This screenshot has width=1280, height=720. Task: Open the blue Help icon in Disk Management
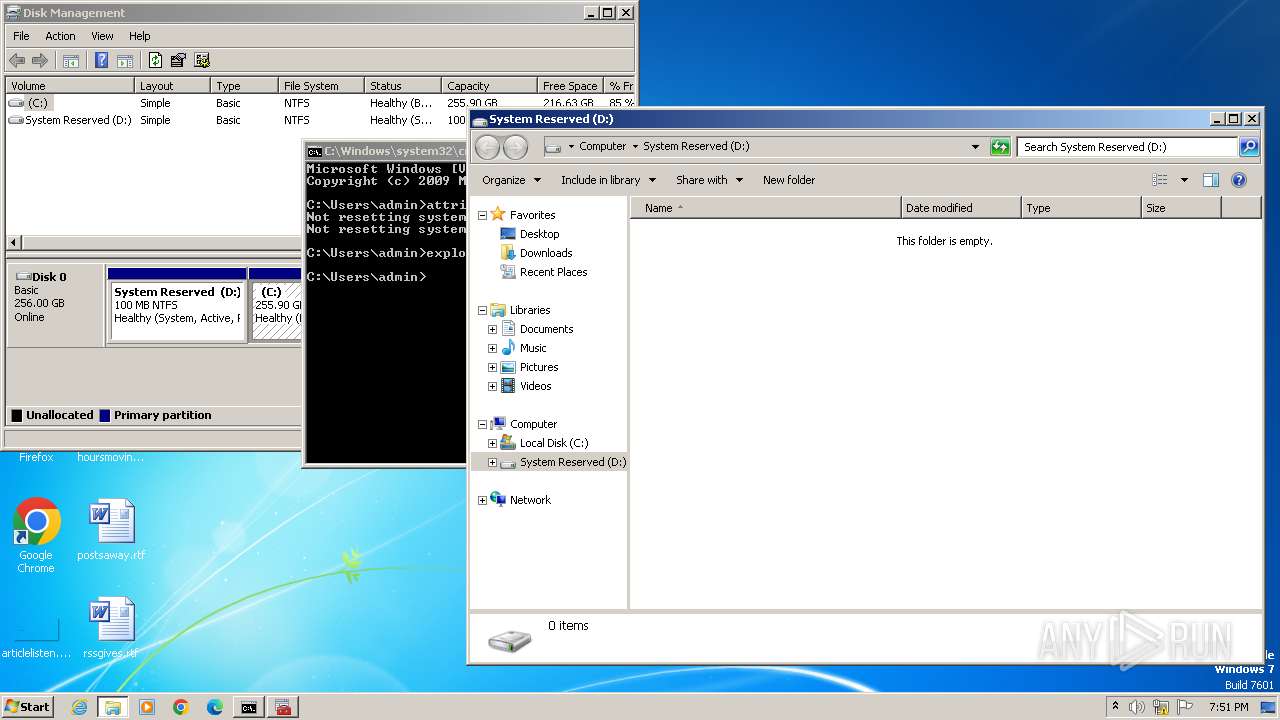pos(101,61)
